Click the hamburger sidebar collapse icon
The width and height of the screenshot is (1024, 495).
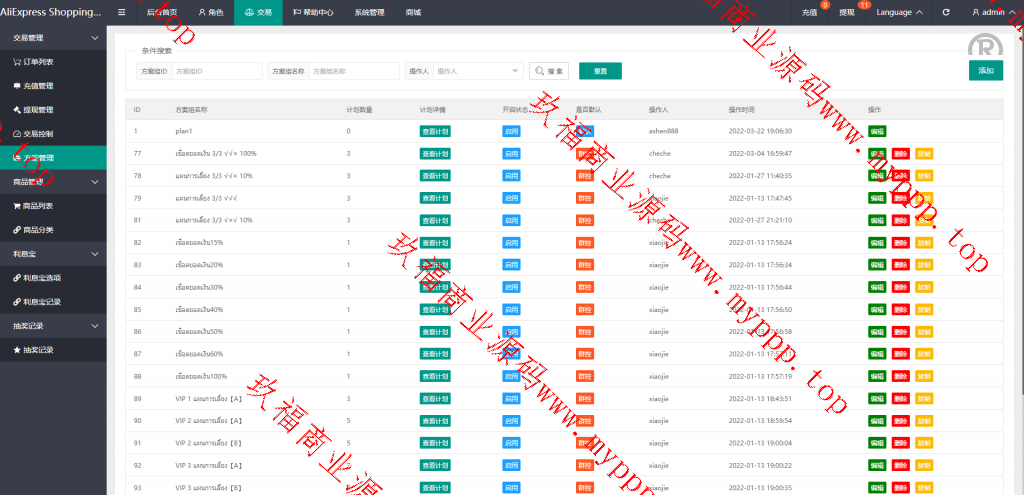[122, 12]
